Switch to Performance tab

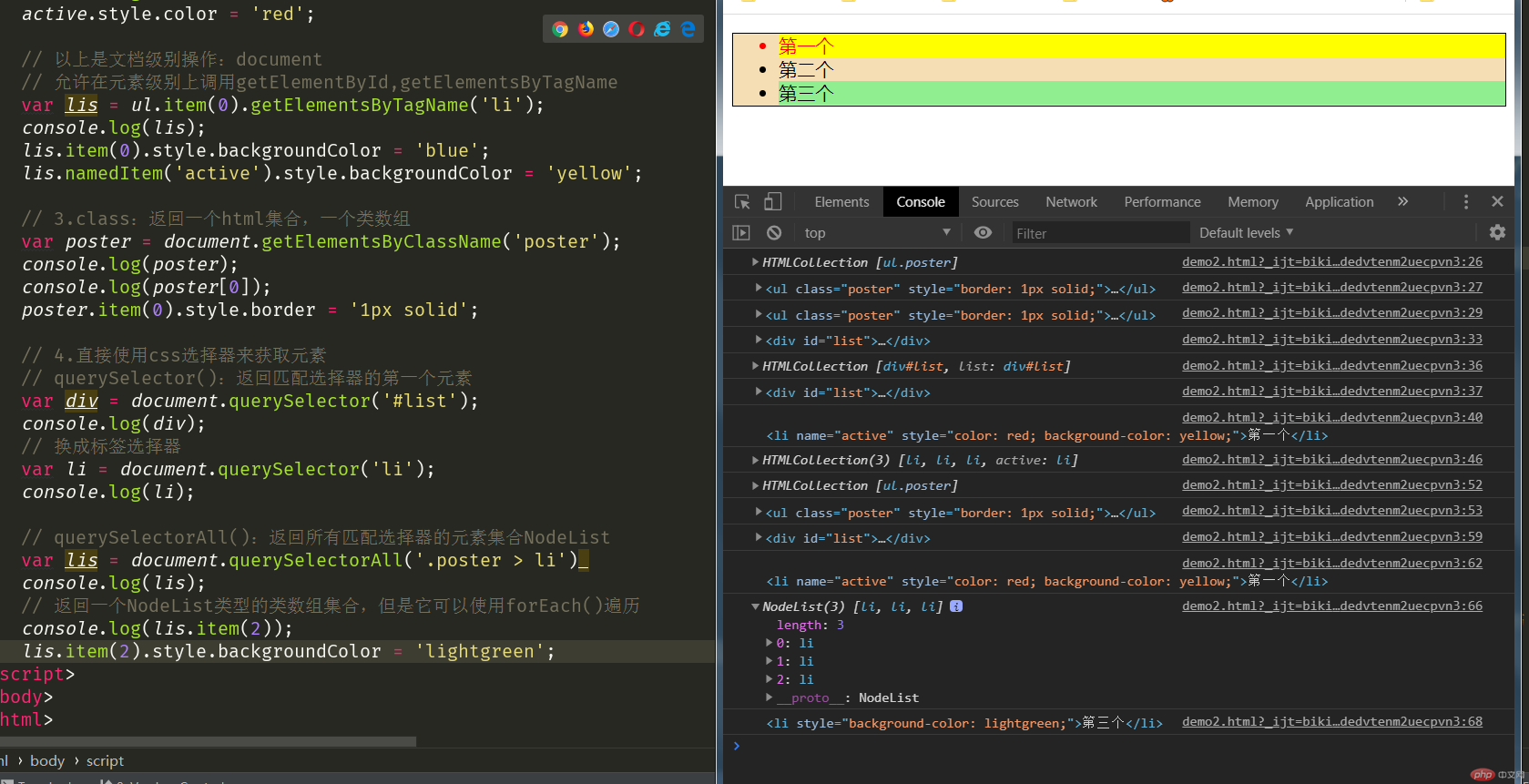tap(1162, 202)
